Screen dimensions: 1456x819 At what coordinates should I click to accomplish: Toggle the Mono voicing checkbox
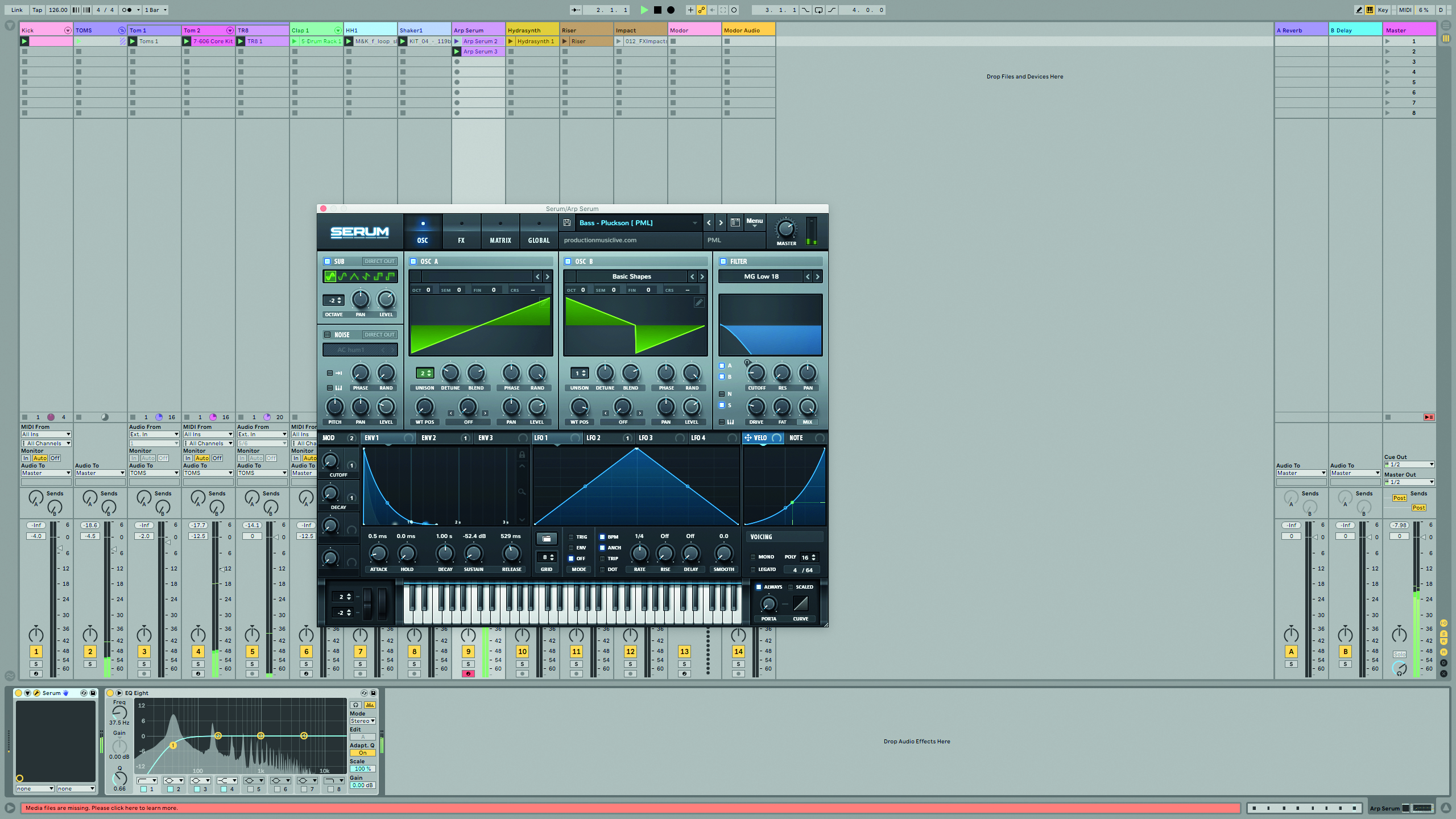(753, 557)
